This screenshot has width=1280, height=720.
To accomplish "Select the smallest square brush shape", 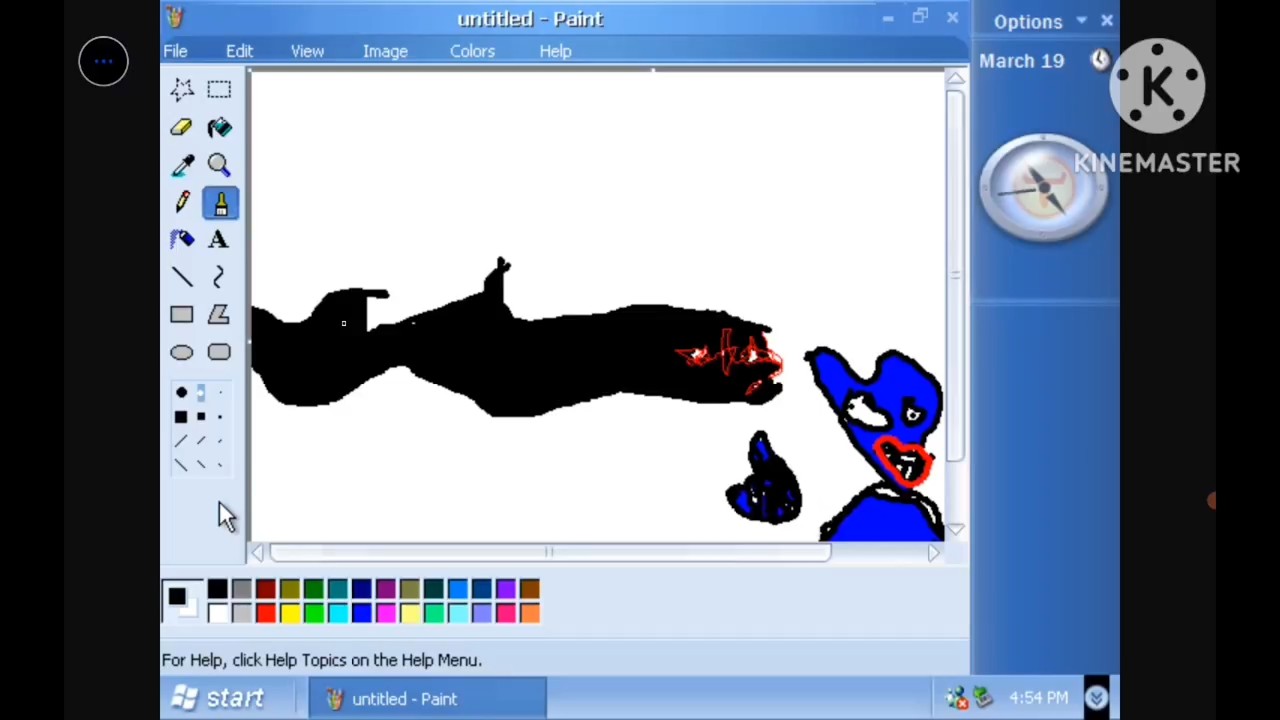I will coord(220,417).
